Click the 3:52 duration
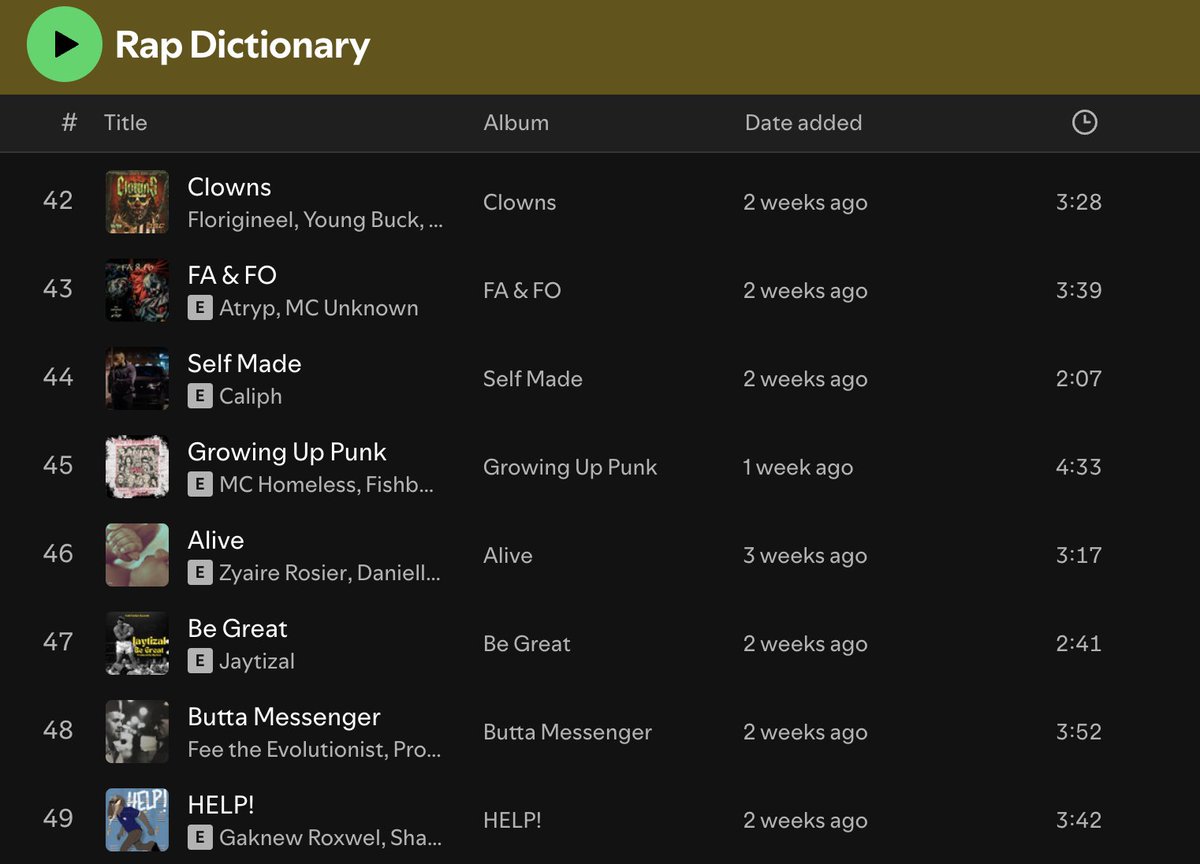1200x864 pixels. pos(1079,731)
